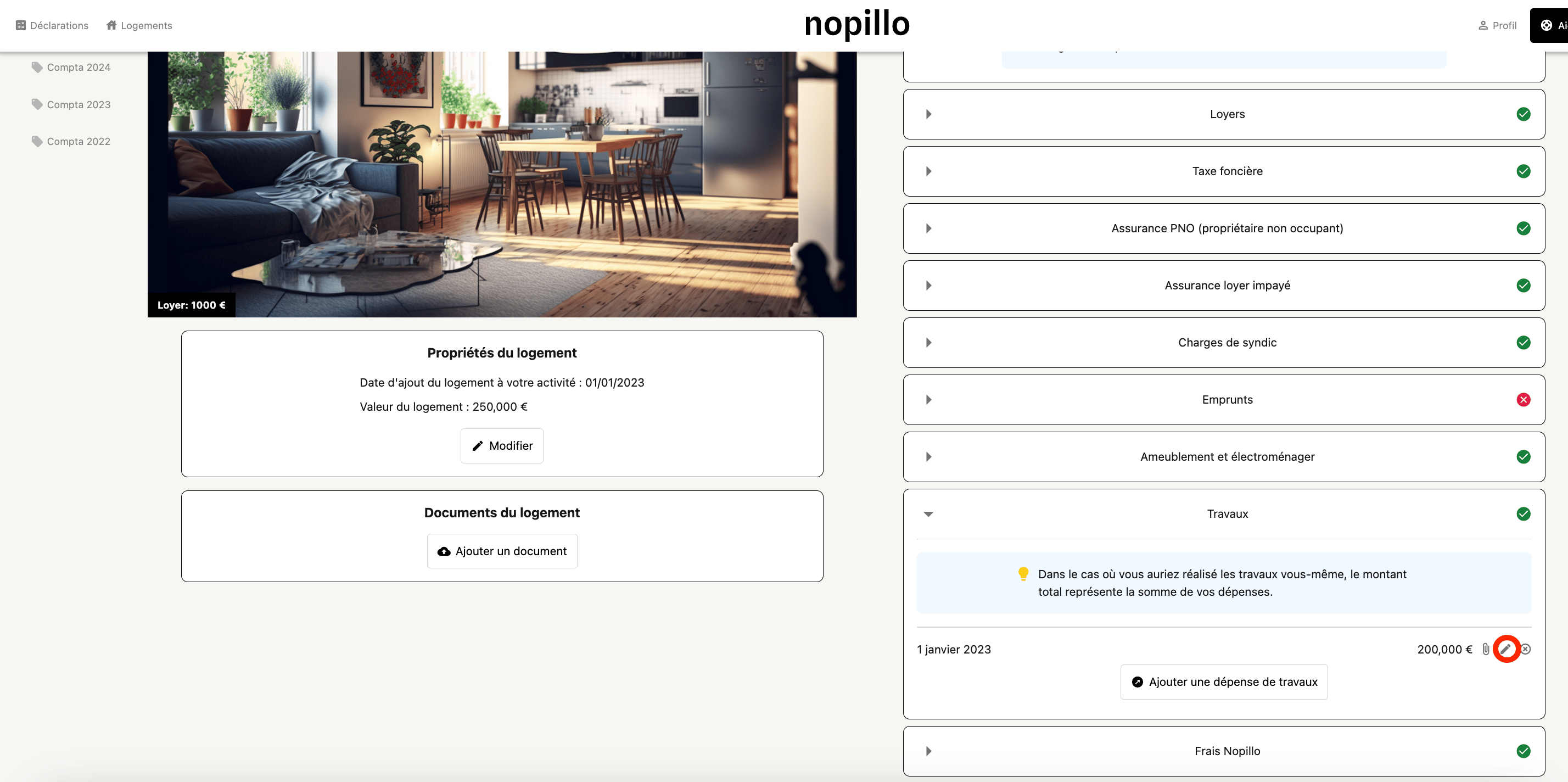
Task: Click the Modifier button
Action: (x=502, y=445)
